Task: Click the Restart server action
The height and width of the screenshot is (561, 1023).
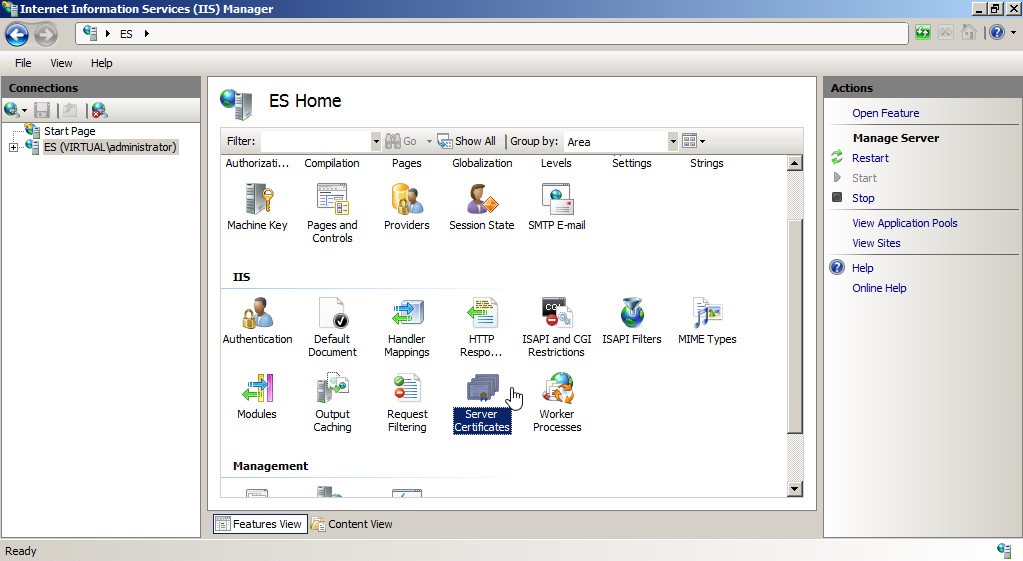Action: tap(870, 158)
